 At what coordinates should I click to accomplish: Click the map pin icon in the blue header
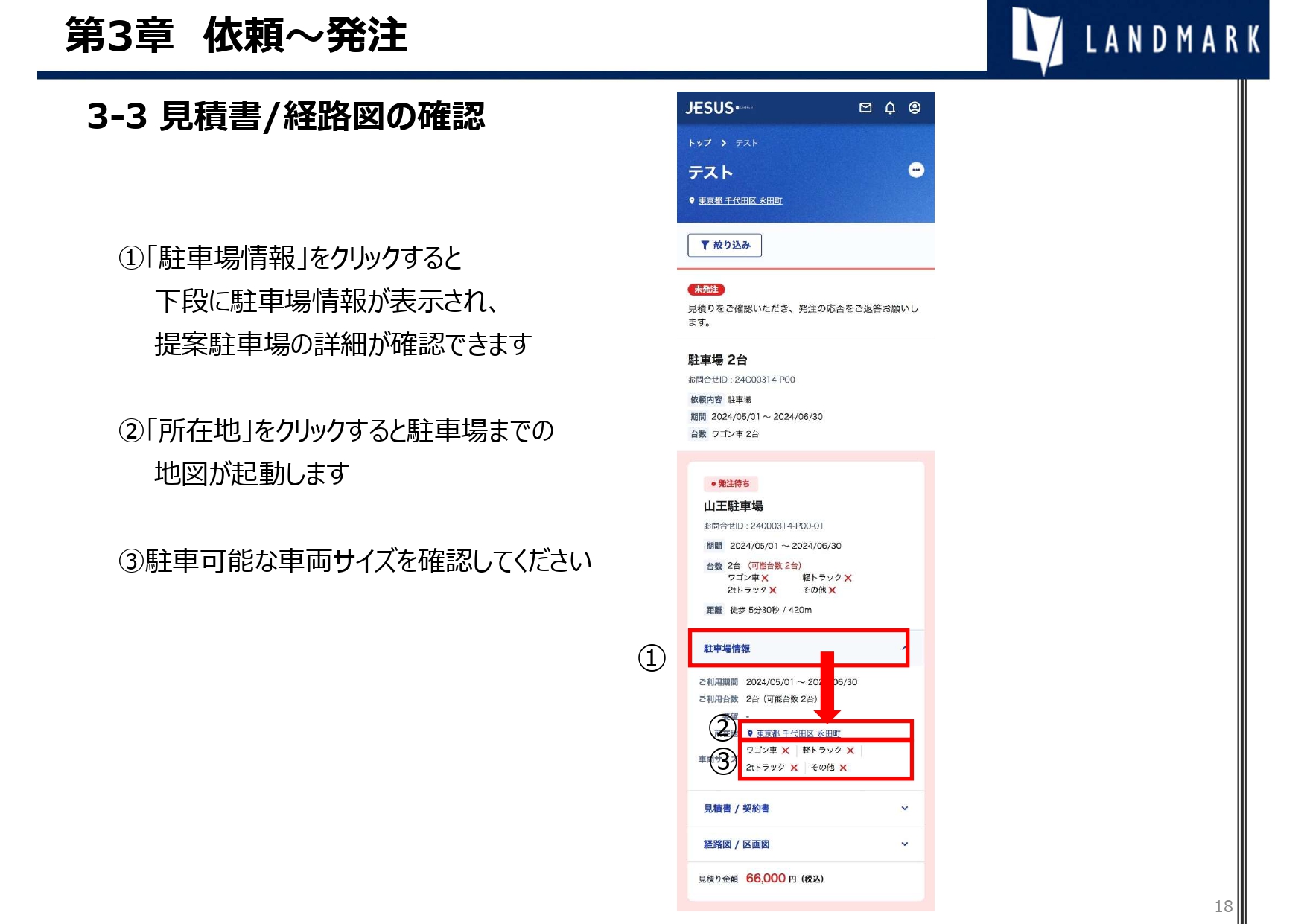pyautogui.click(x=692, y=201)
